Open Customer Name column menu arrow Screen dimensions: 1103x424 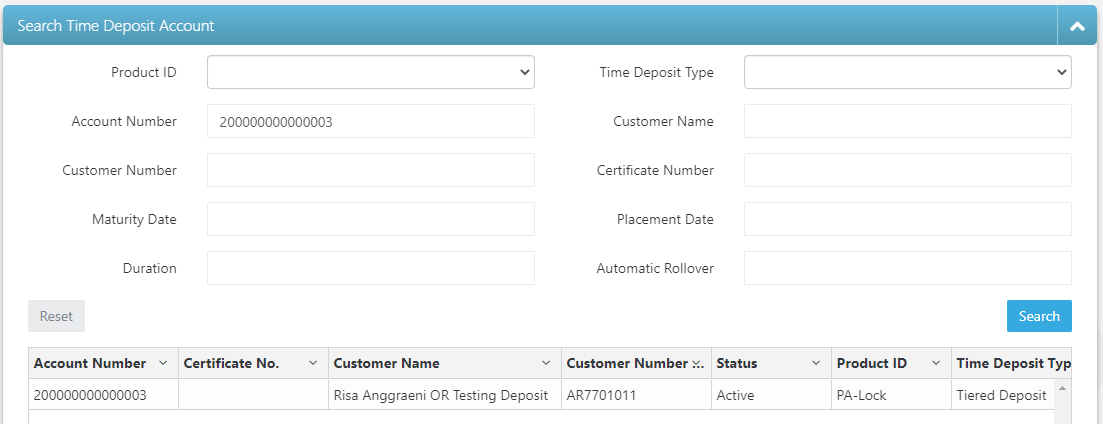[546, 364]
